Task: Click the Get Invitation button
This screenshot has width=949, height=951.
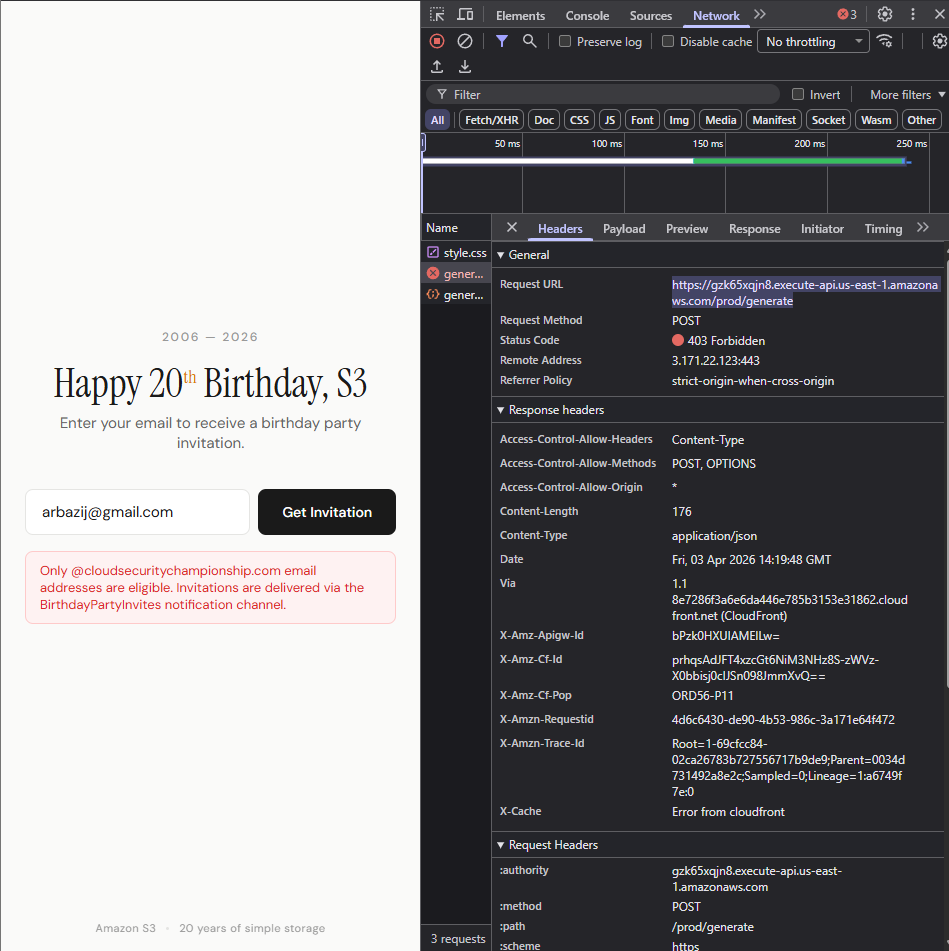Action: pos(327,512)
